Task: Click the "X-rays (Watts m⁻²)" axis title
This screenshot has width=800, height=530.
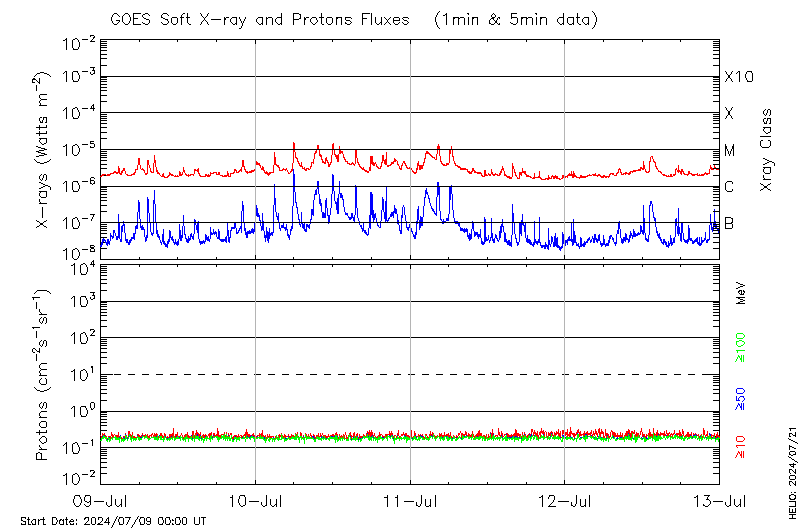Action: click(43, 150)
